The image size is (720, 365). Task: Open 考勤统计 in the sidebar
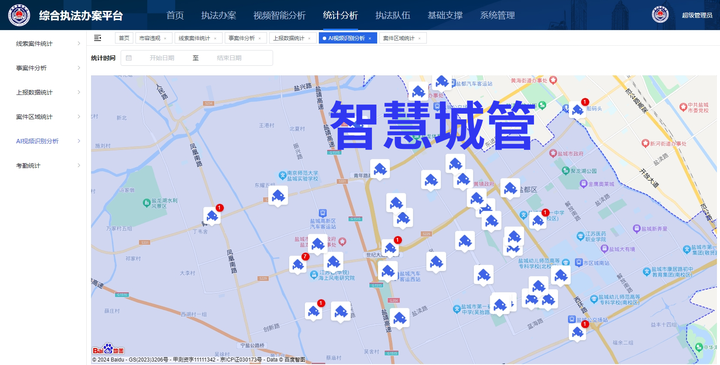[28, 165]
